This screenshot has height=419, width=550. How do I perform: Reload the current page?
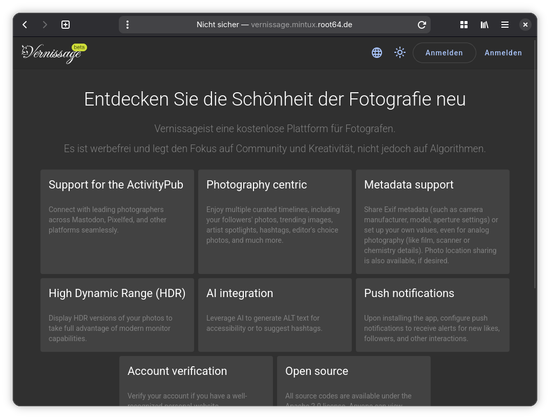click(x=422, y=25)
